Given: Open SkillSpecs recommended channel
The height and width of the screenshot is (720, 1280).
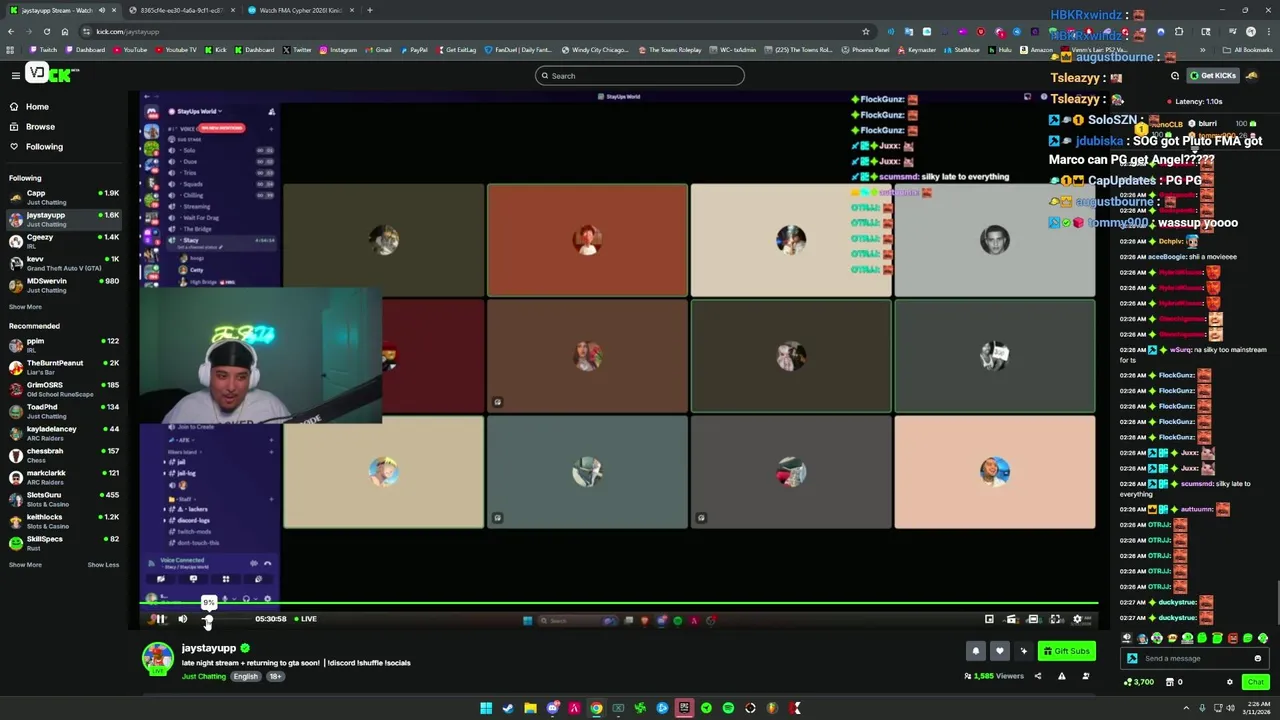Looking at the screenshot, I should [x=64, y=543].
